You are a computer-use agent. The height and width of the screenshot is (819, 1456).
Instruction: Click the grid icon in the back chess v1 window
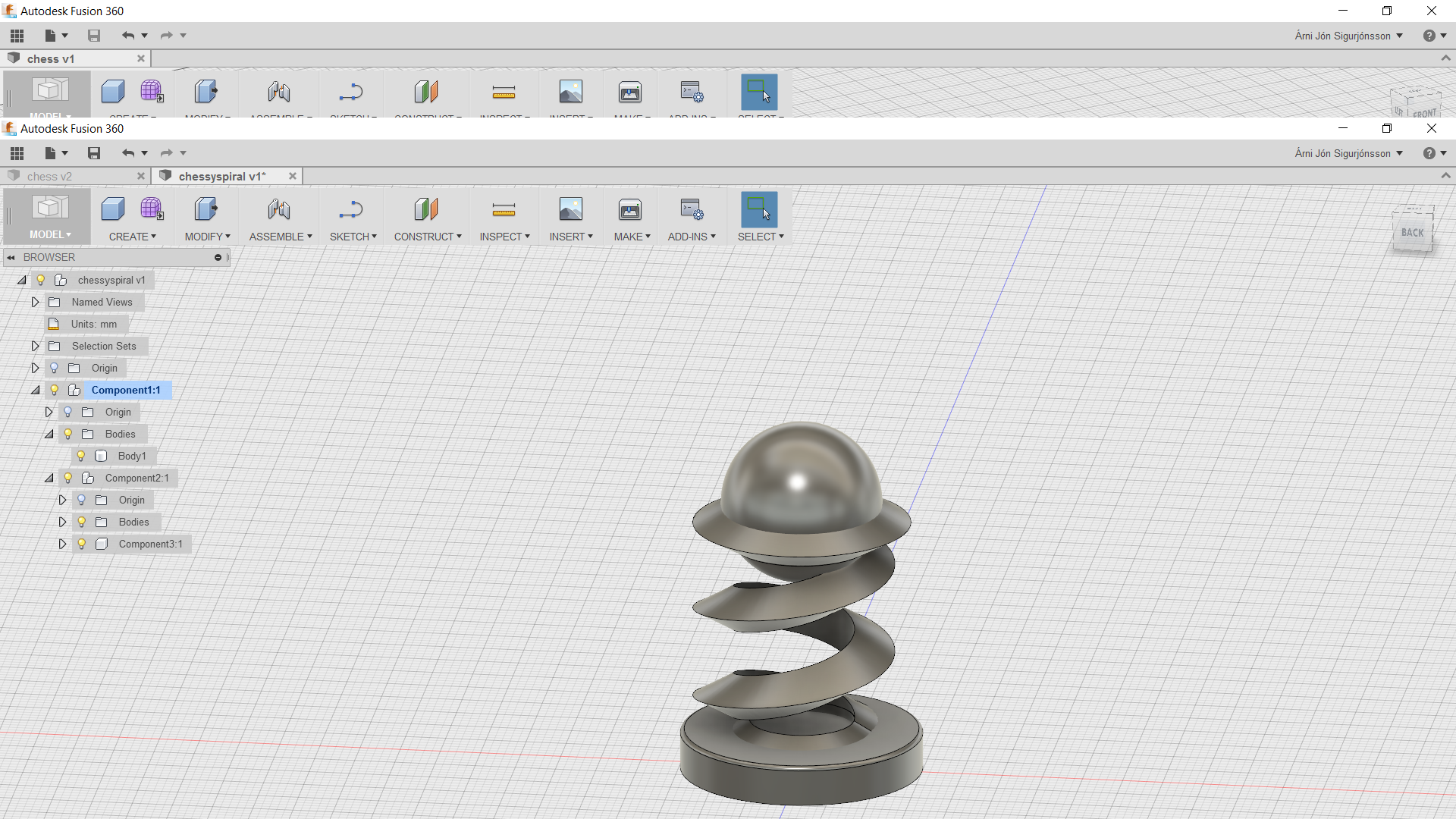(17, 36)
